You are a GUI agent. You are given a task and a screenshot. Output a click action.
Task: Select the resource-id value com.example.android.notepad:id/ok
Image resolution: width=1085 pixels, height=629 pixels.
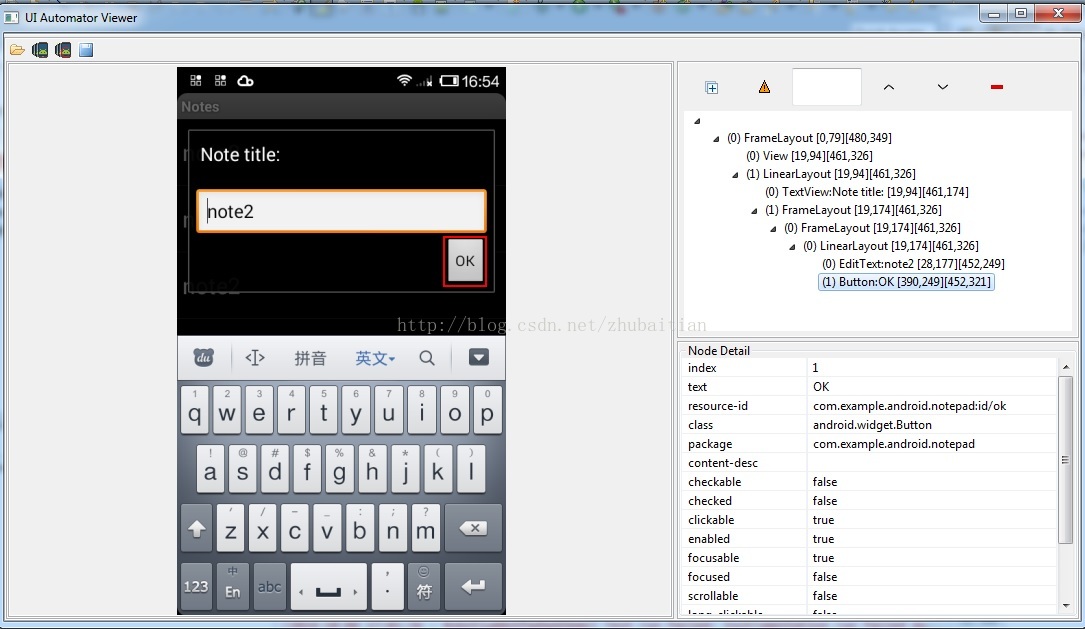[x=909, y=405]
